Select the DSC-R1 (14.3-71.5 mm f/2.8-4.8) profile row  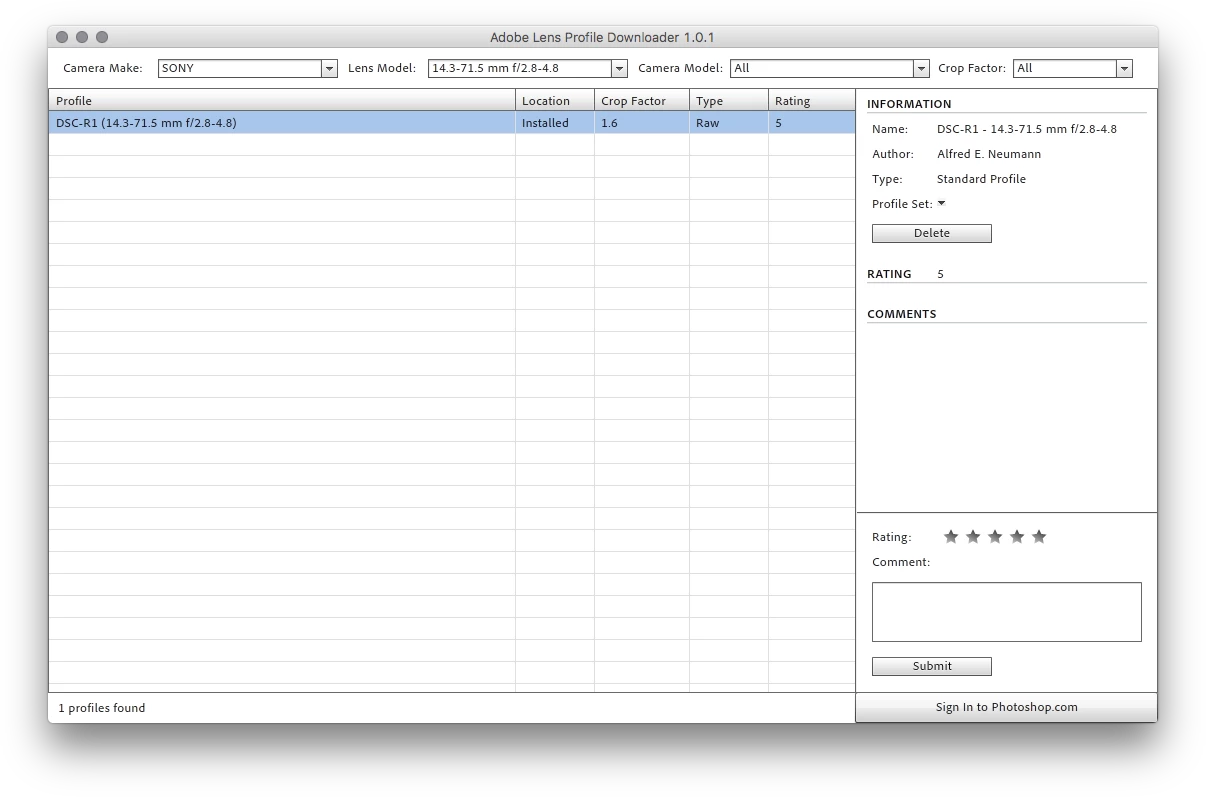(452, 123)
